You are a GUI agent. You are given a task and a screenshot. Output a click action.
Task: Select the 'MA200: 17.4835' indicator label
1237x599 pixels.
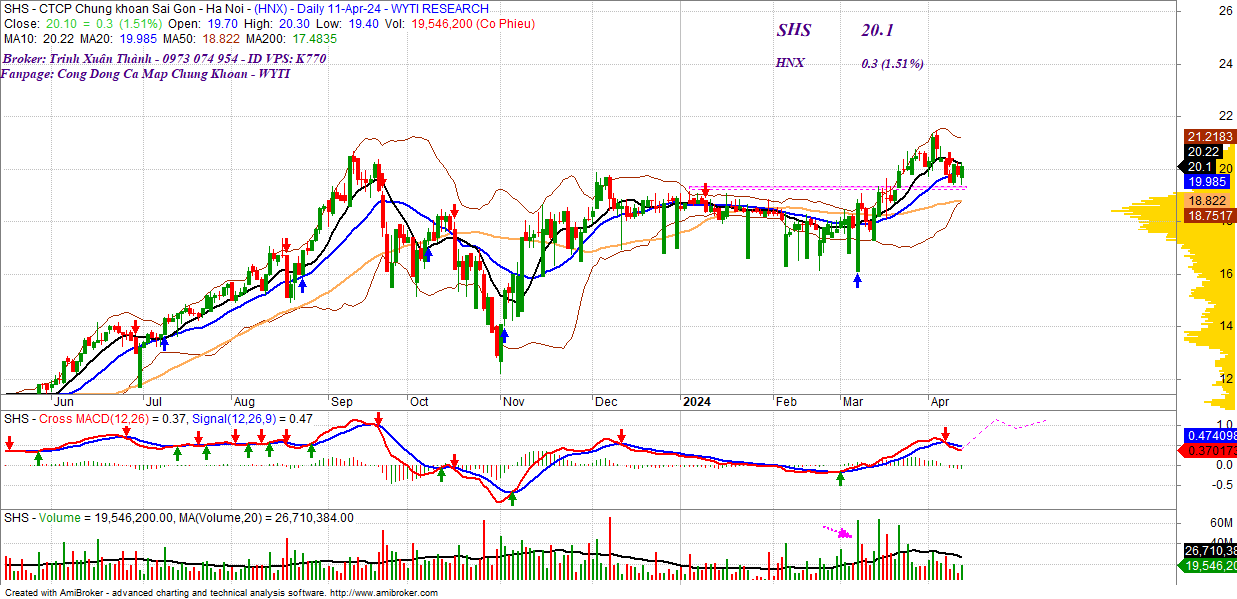pos(292,39)
